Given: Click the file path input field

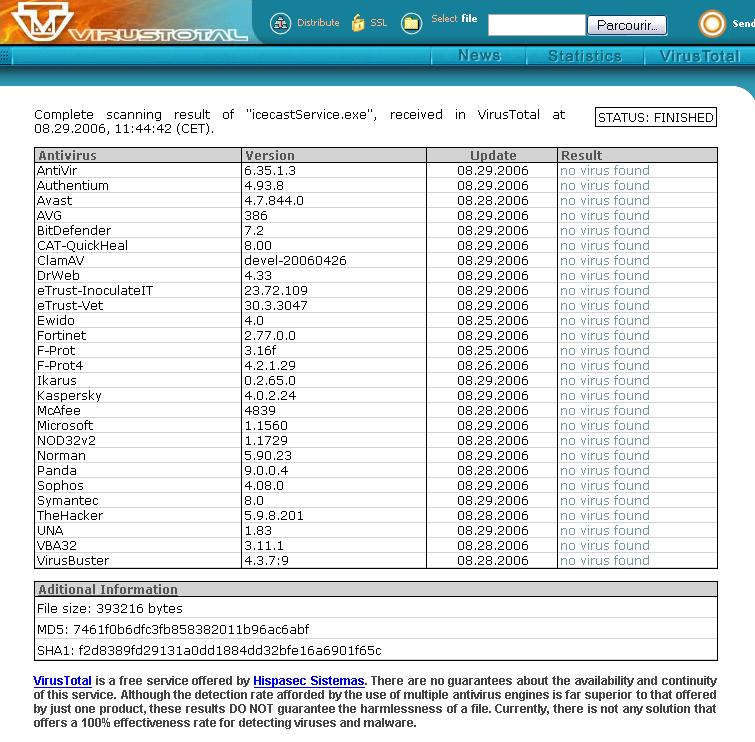Looking at the screenshot, I should (x=537, y=25).
